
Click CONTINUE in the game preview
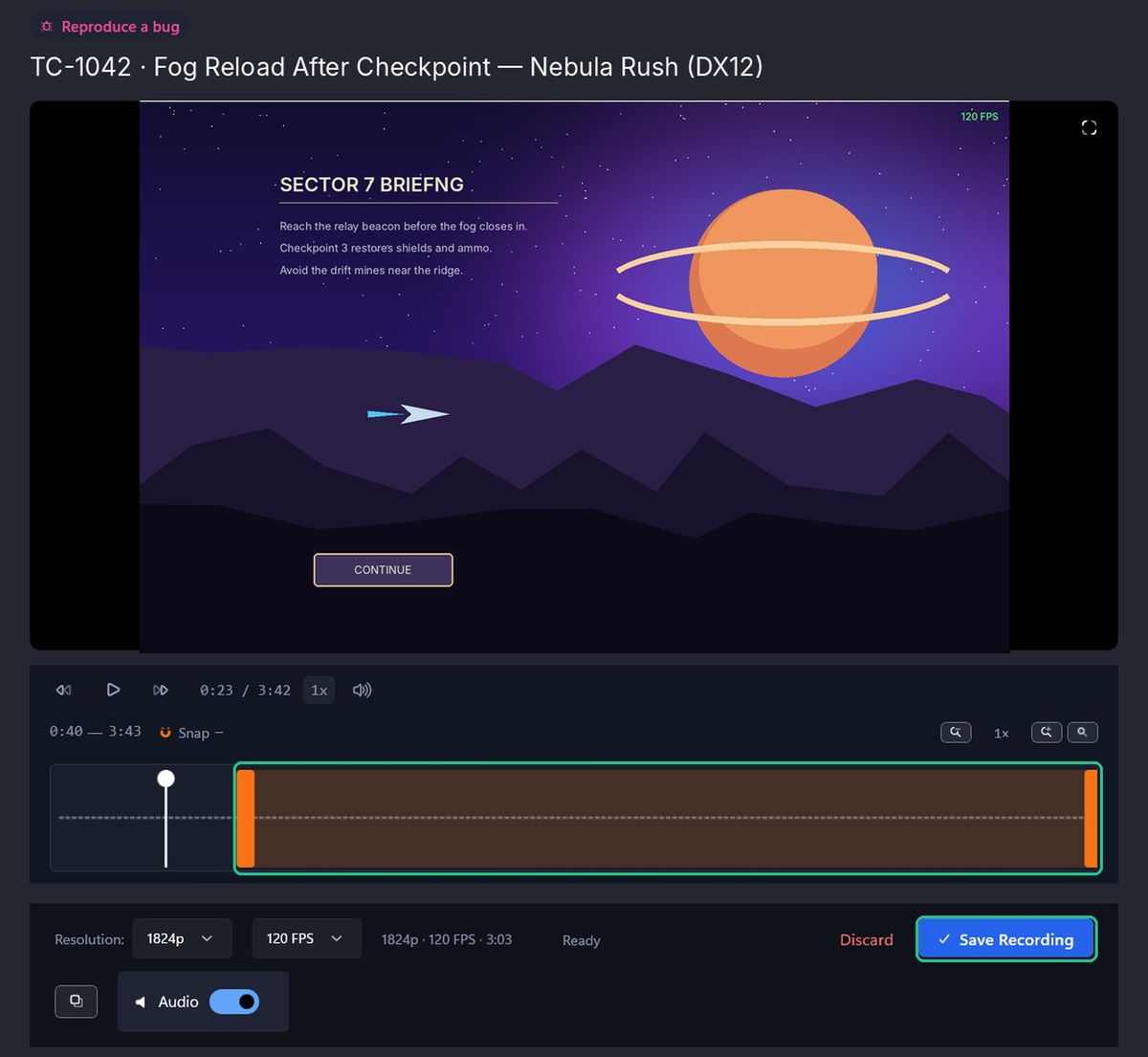(x=383, y=570)
